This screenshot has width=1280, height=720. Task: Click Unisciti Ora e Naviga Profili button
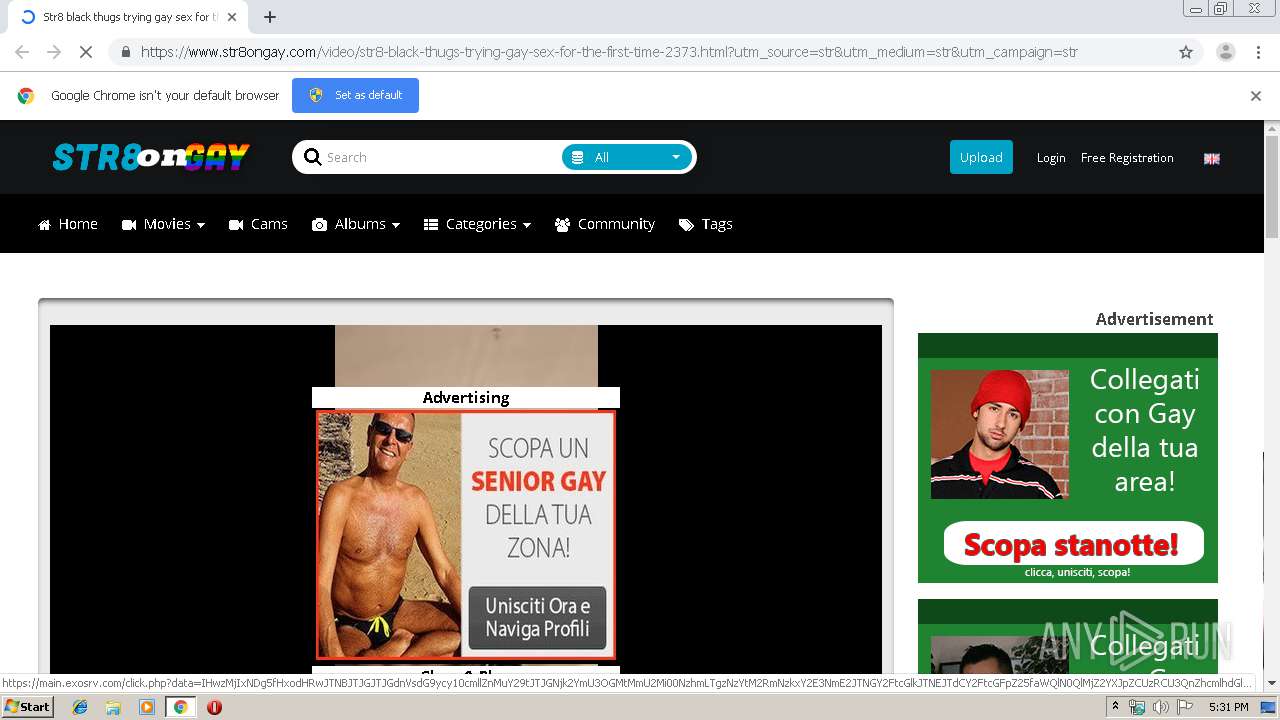tap(537, 617)
